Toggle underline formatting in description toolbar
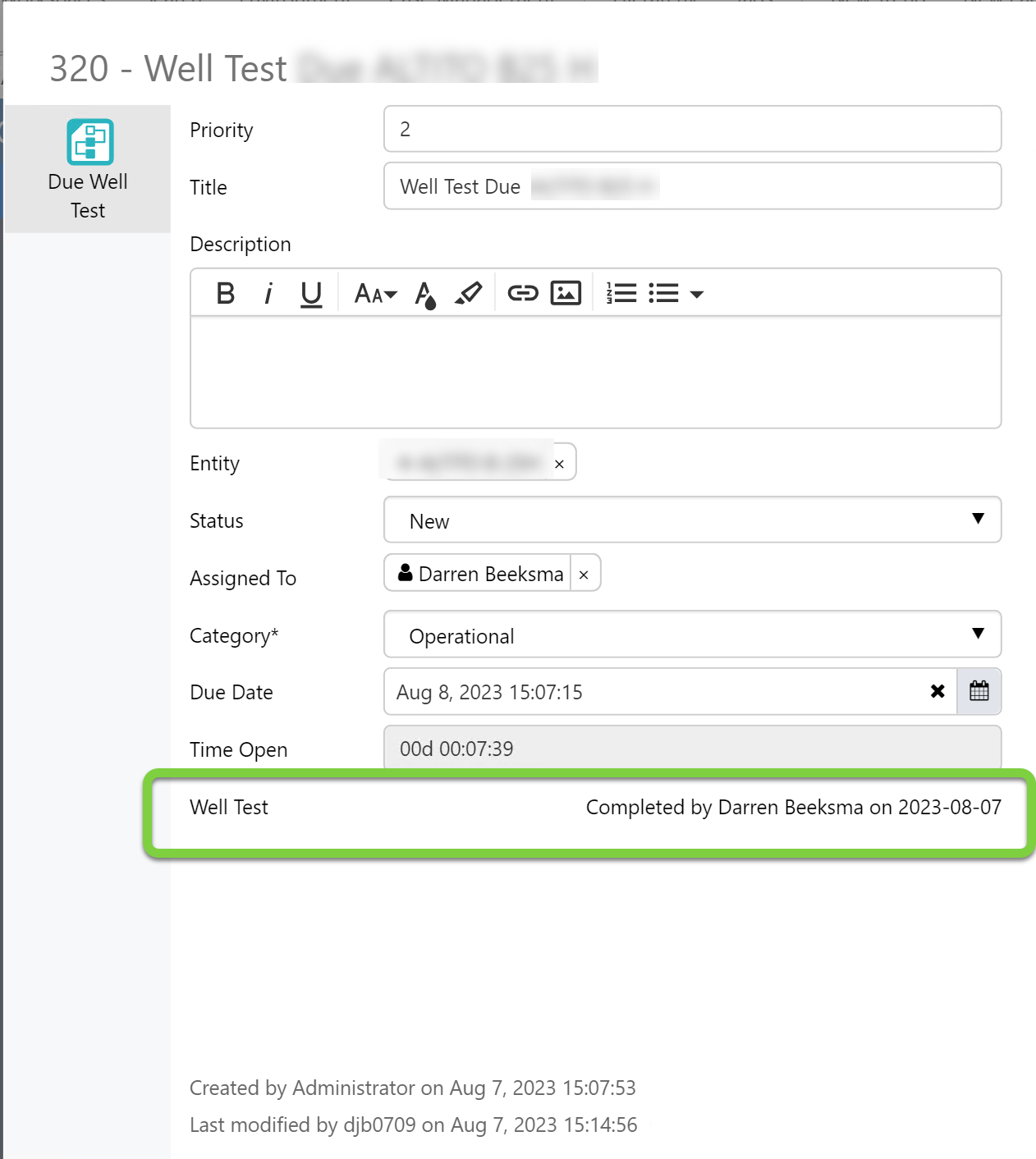Screen dimensions: 1036x1159 311,293
